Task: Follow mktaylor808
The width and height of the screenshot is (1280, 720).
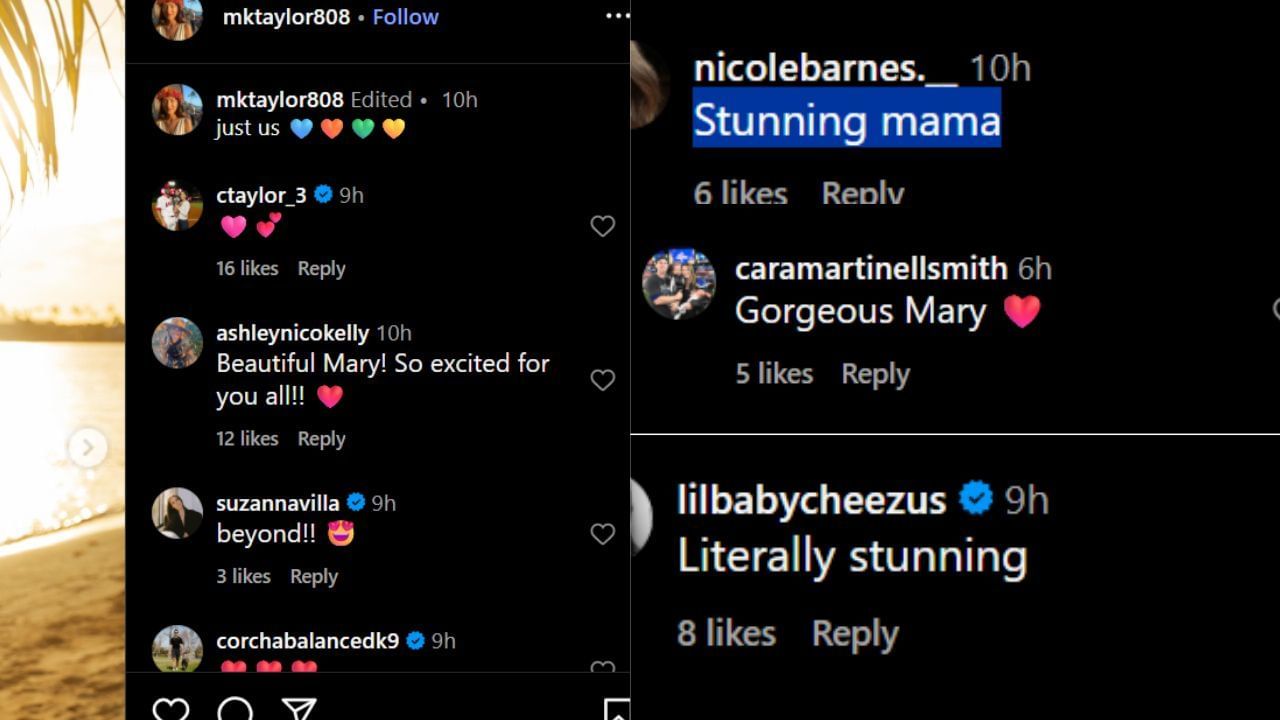Action: [x=405, y=17]
